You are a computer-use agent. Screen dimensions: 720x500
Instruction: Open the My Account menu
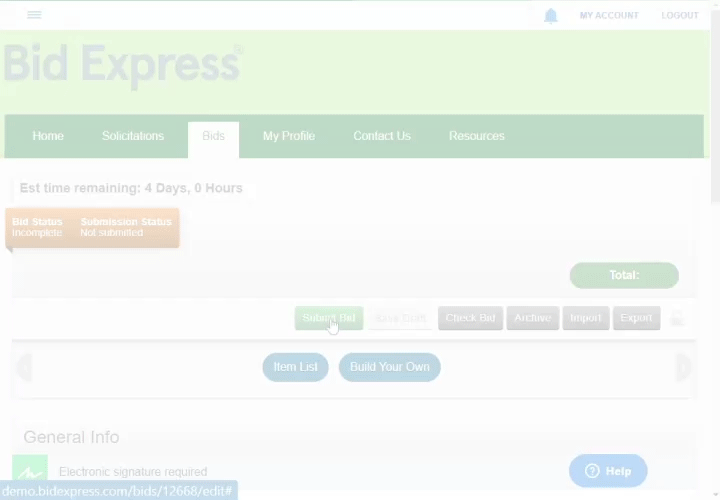609,16
